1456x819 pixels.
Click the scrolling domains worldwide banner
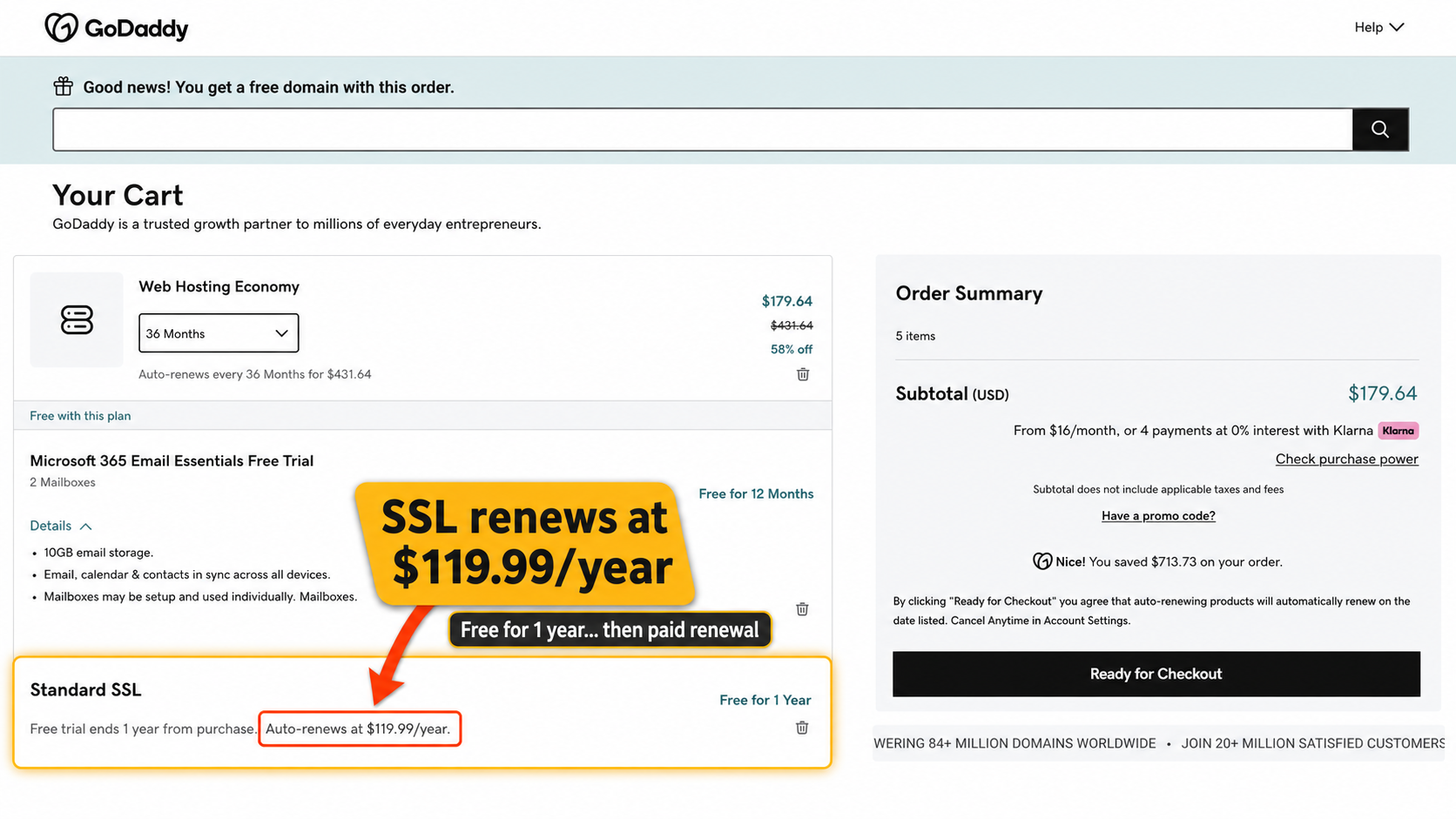pos(1158,743)
